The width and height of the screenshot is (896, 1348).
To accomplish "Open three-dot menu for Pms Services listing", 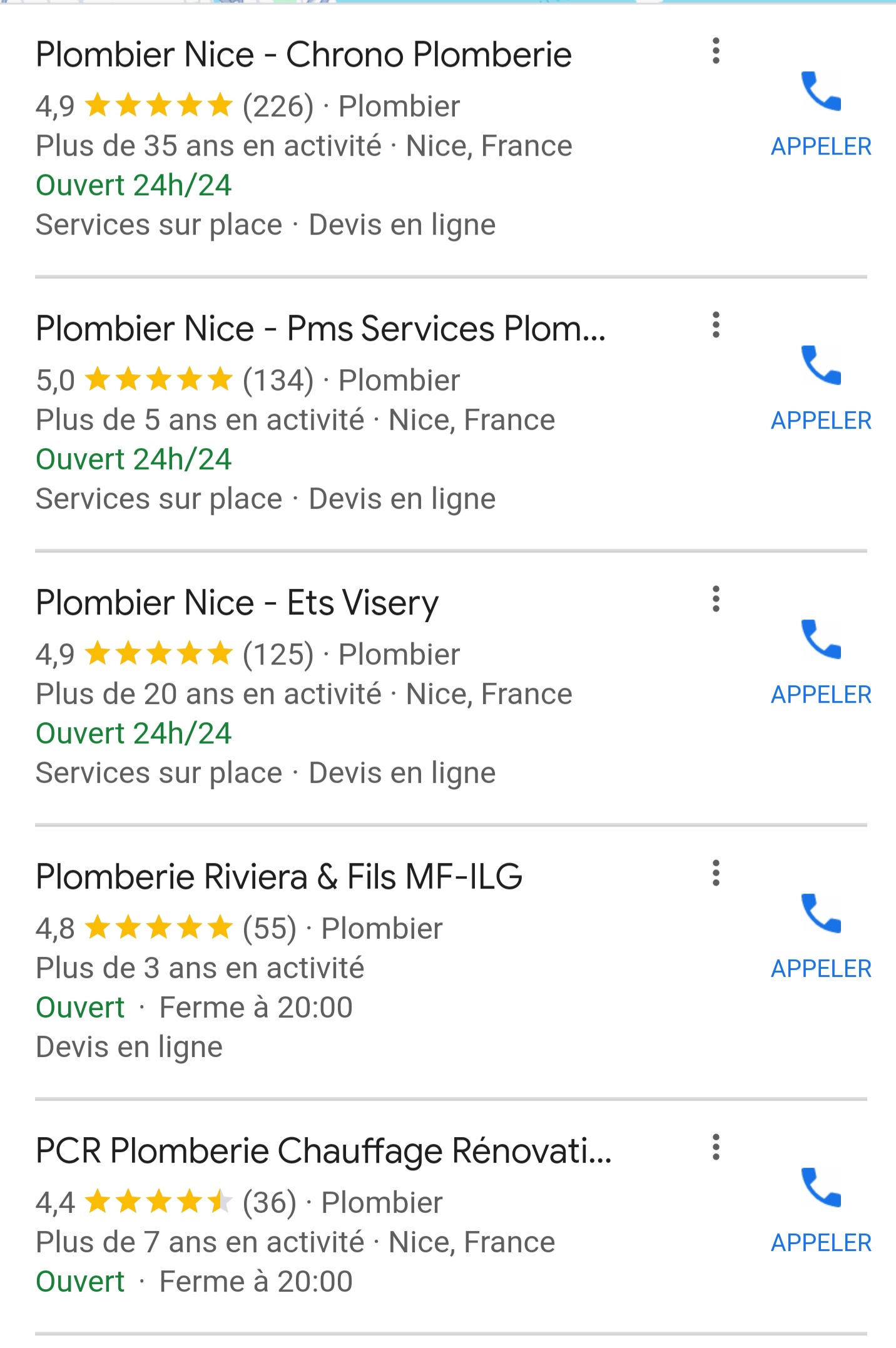I will click(x=716, y=325).
